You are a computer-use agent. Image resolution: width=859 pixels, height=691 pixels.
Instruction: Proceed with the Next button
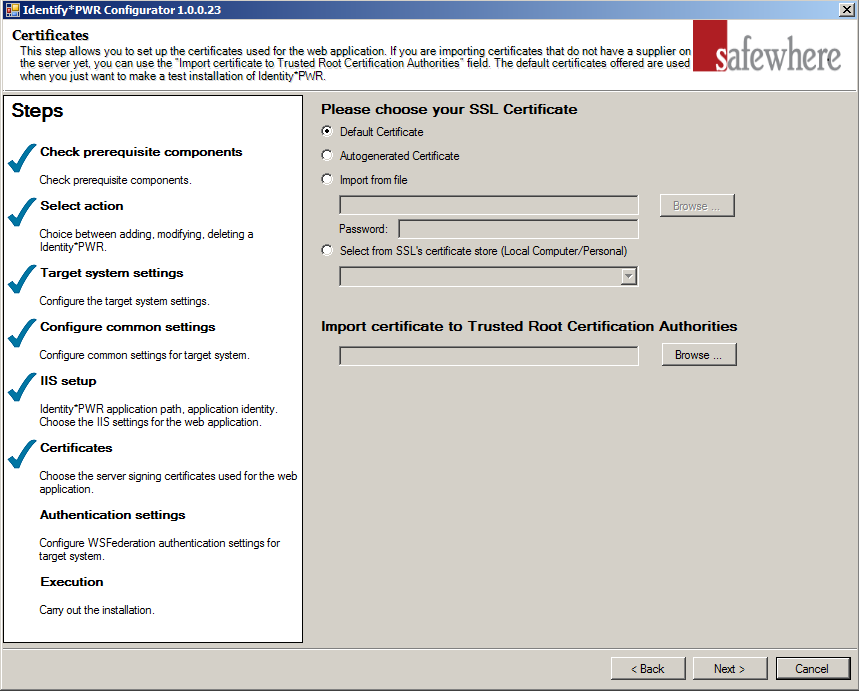pos(730,669)
